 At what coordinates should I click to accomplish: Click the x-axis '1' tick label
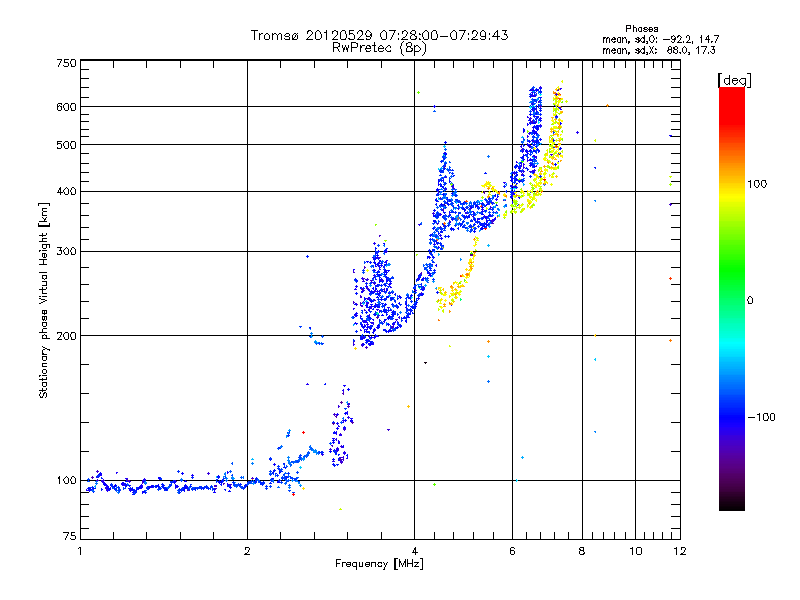click(80, 551)
